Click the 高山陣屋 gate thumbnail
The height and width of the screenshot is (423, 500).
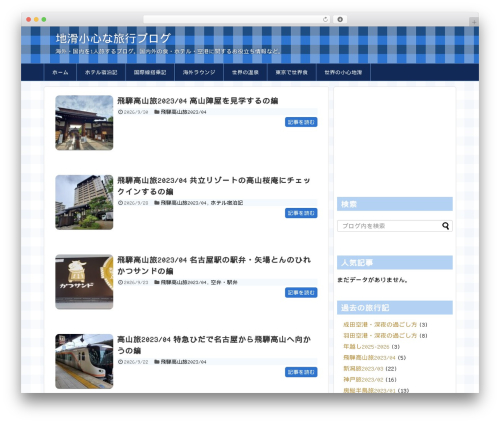[84, 123]
